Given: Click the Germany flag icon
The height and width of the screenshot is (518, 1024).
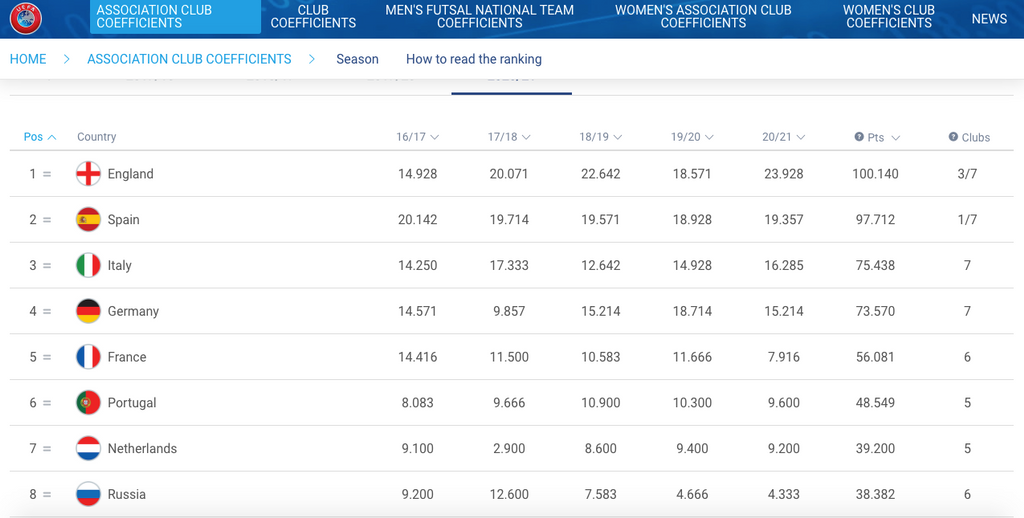Looking at the screenshot, I should click(x=88, y=311).
